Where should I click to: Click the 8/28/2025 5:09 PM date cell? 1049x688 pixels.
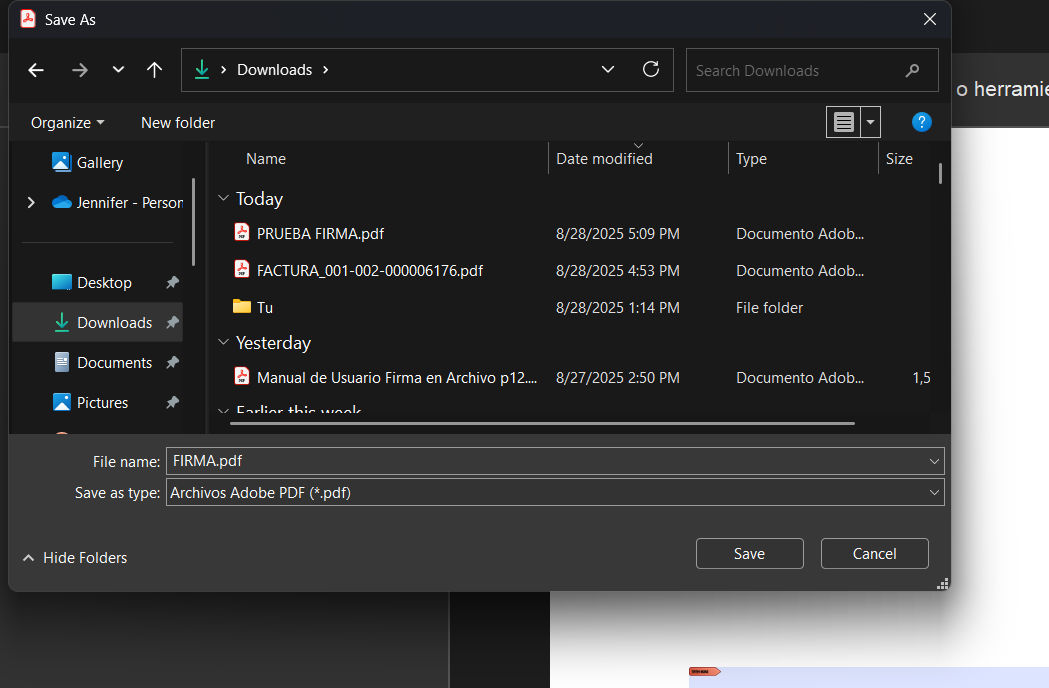[x=617, y=234]
